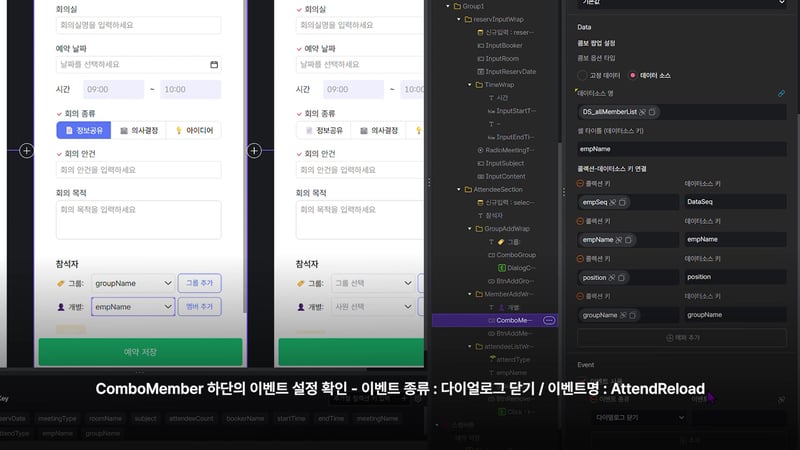Remove the groupName collection key mapping row
This screenshot has height=450, width=800.
coord(580,296)
